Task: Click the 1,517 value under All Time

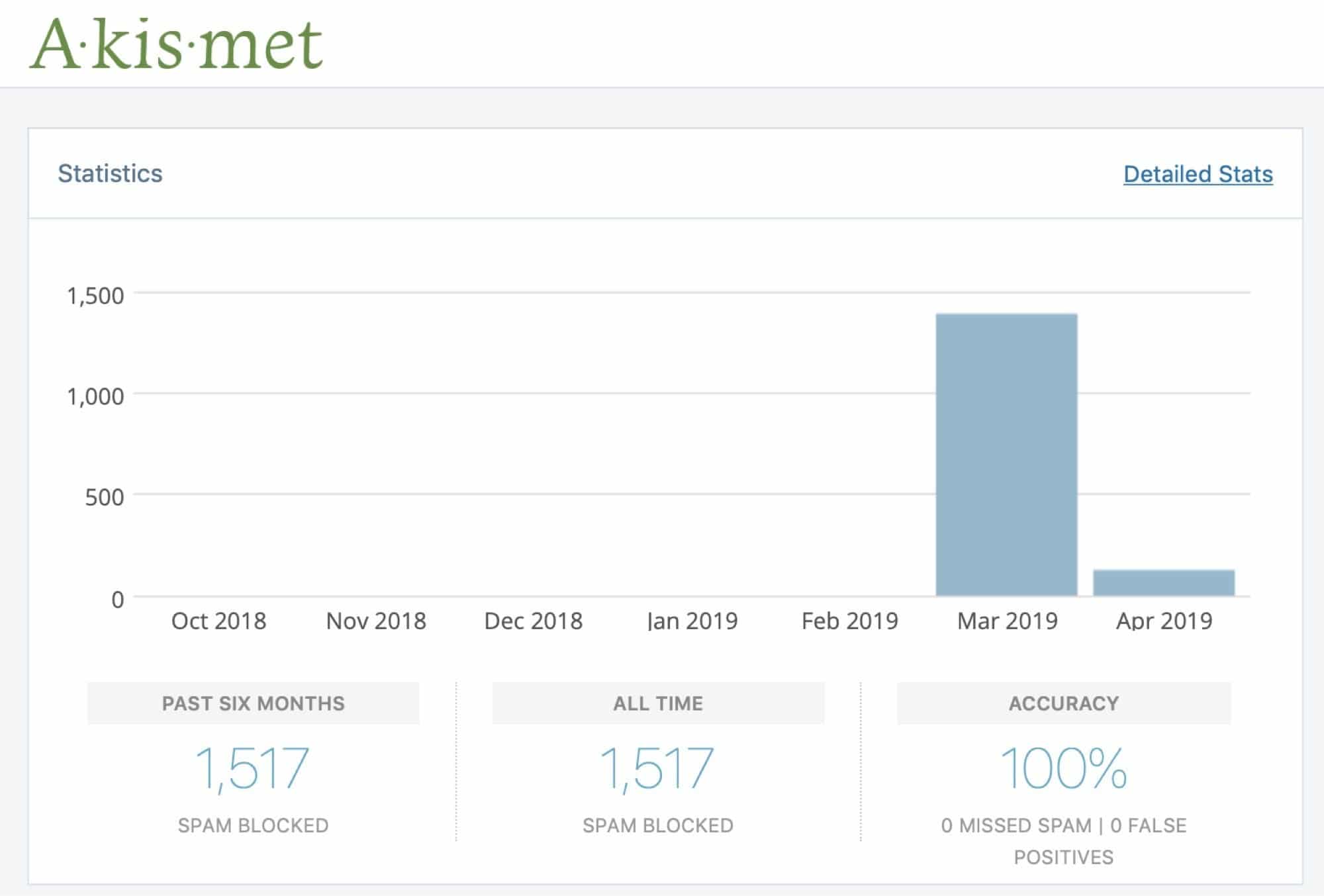Action: 657,768
